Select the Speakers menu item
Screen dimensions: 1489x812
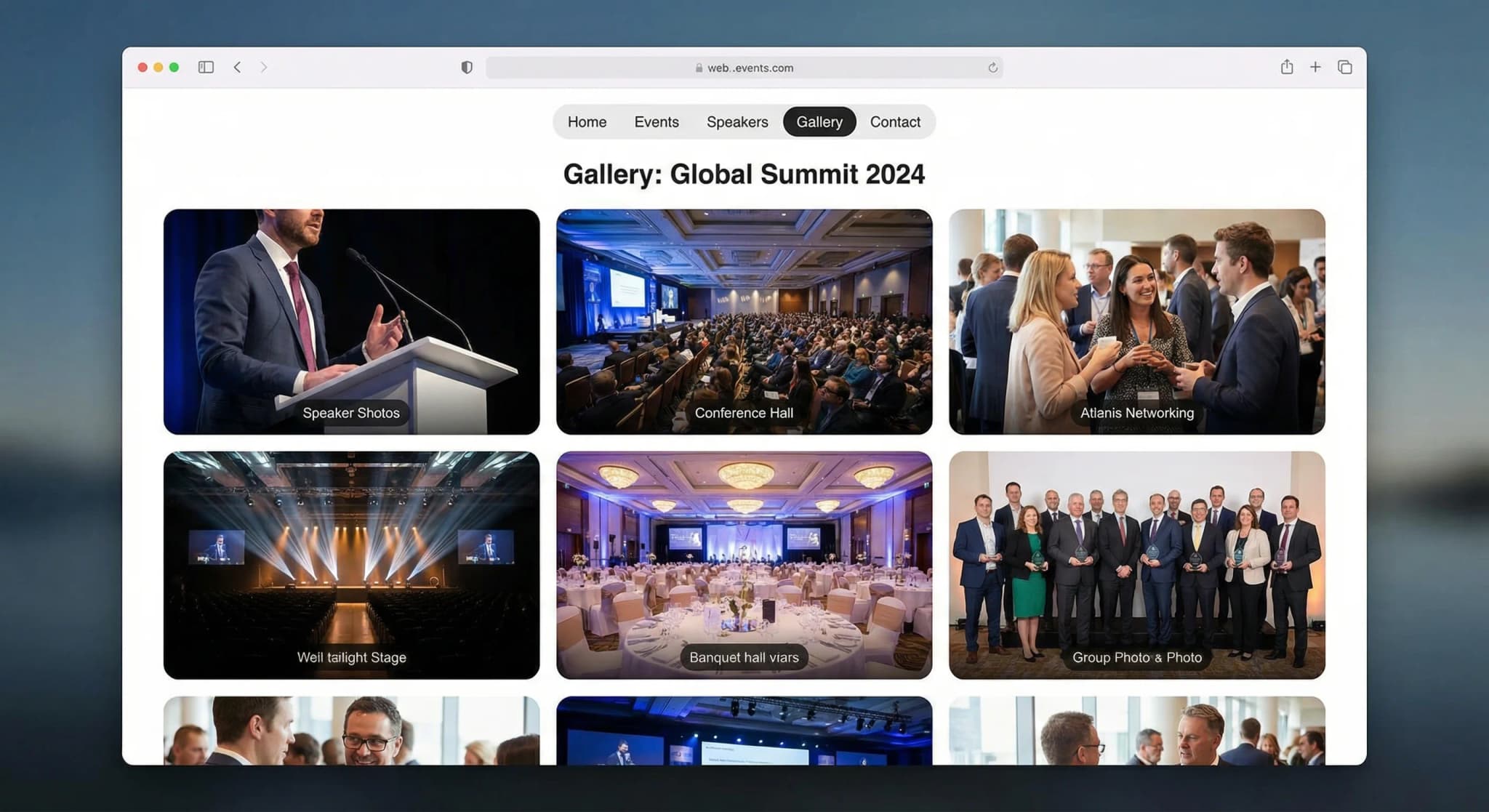[x=737, y=121]
